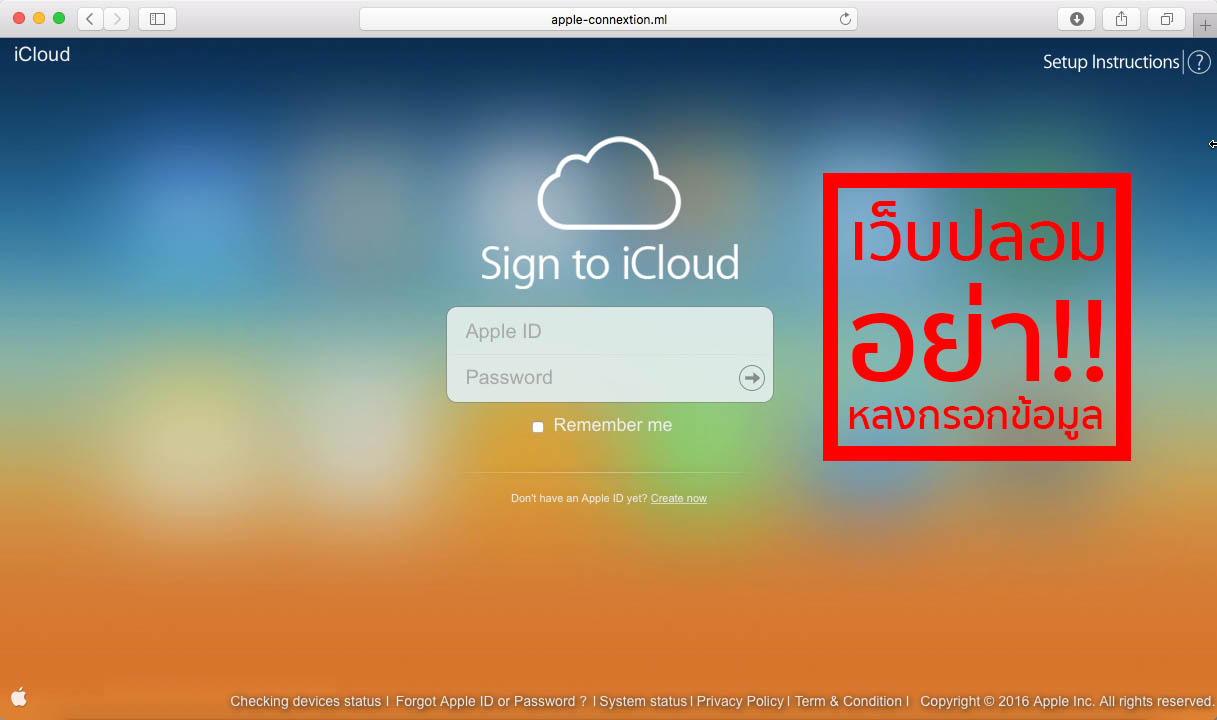
Task: Click the Apple logo at bottom left
Action: (19, 697)
